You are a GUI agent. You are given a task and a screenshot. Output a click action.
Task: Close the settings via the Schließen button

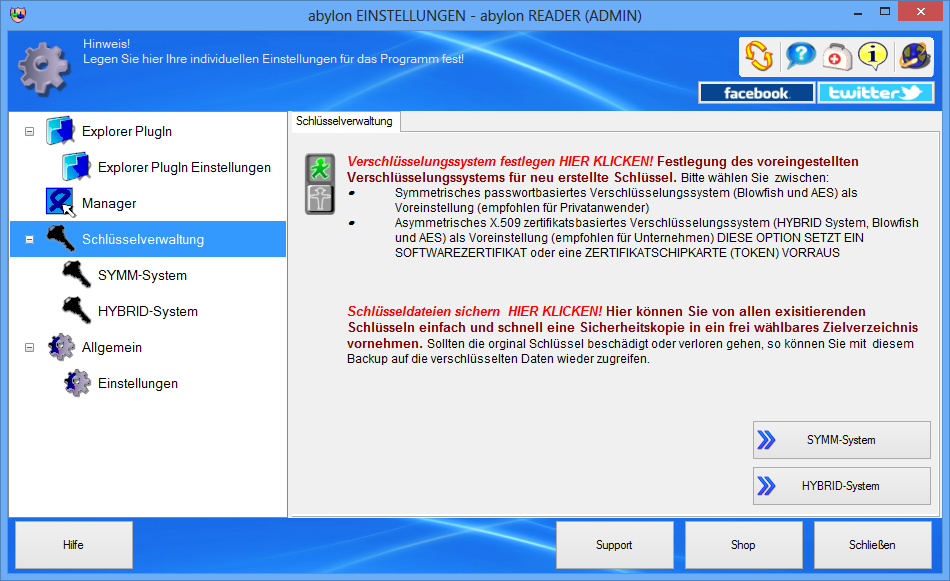tap(872, 545)
